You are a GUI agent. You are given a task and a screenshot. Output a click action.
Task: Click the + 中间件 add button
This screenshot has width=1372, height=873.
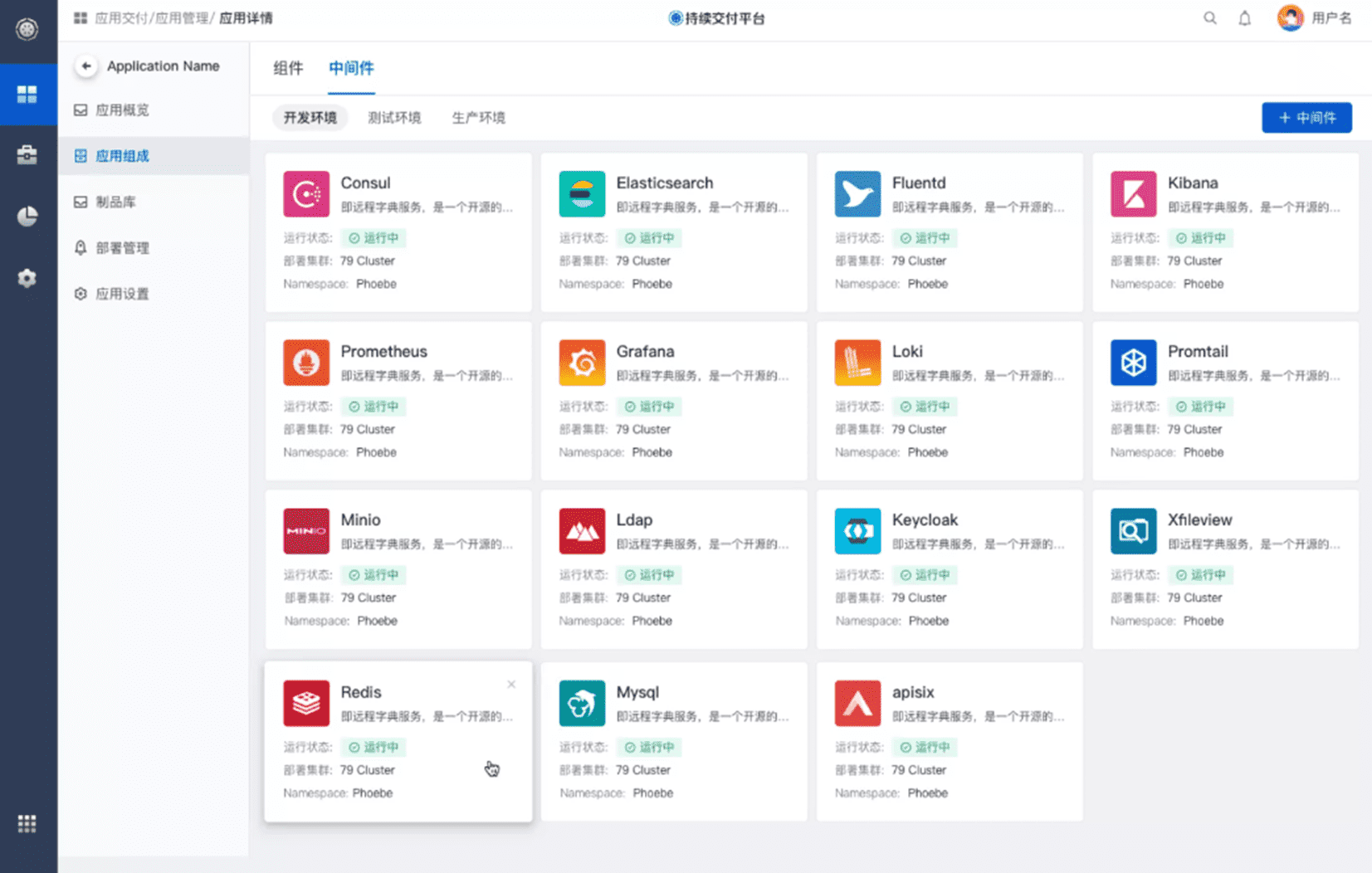1306,118
